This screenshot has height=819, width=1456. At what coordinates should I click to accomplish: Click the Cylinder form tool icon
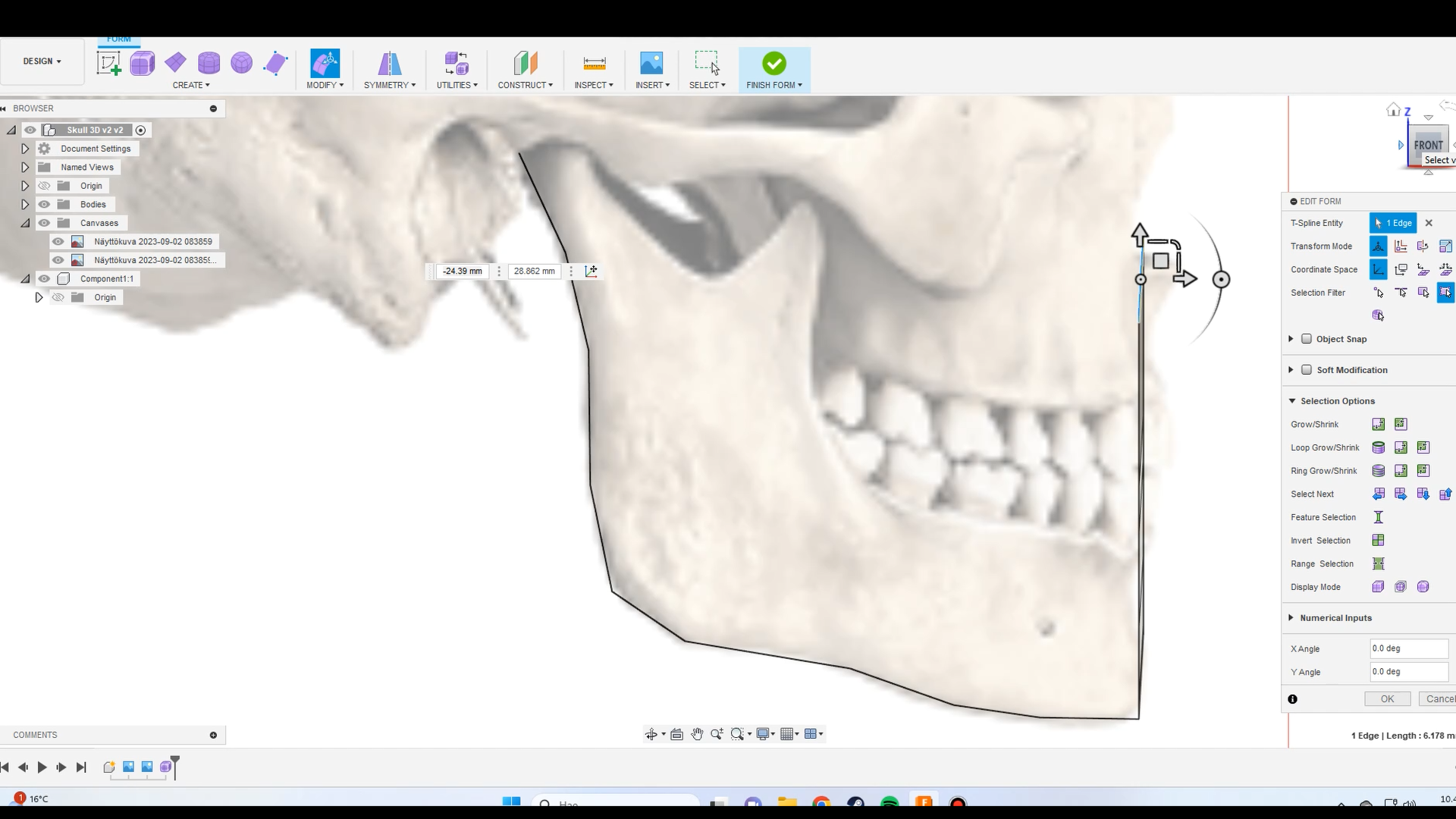point(209,63)
